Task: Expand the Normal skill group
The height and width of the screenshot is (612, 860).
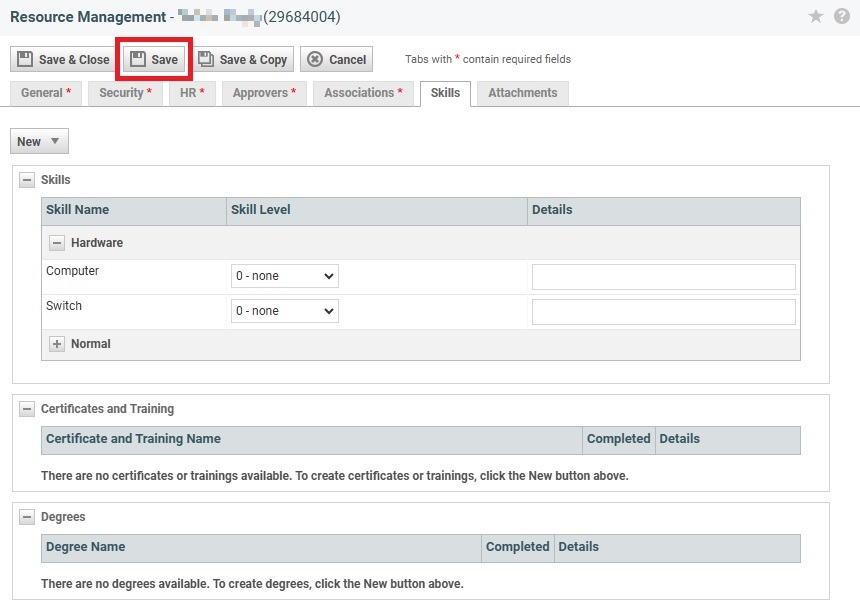Action: click(x=57, y=344)
